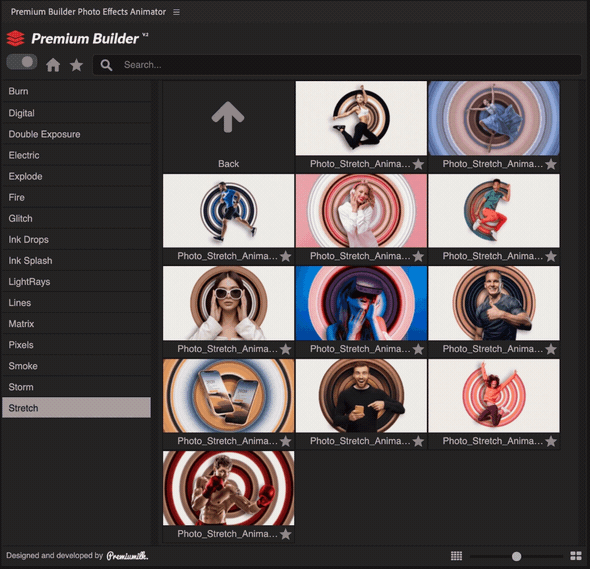This screenshot has width=590, height=569.
Task: Favorite the jumping woman in black preset
Action: click(x=418, y=164)
